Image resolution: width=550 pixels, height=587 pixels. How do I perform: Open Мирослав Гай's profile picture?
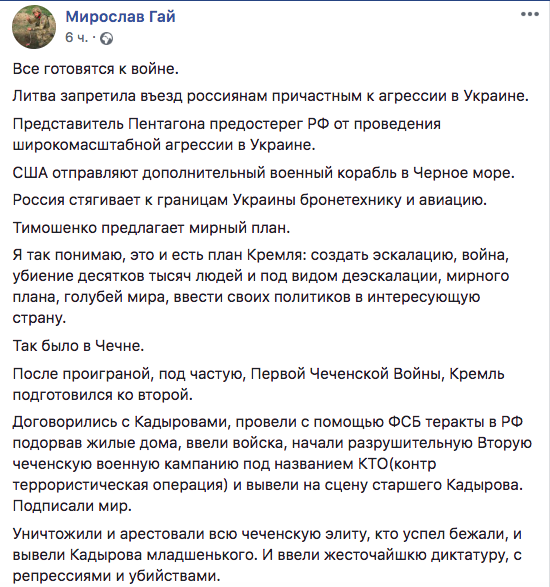(x=34, y=27)
